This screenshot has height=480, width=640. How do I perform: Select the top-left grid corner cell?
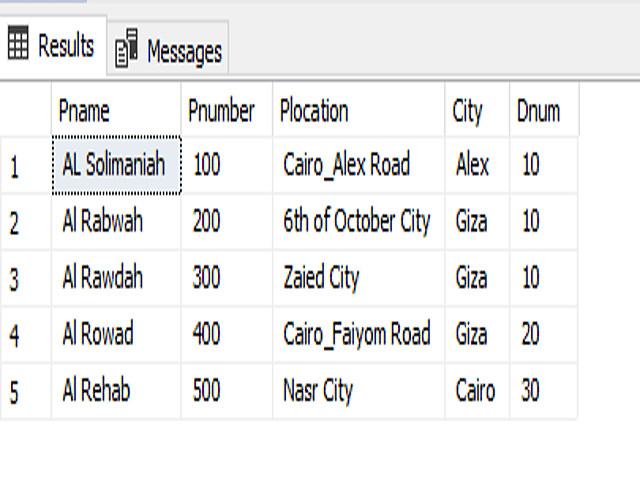25,111
